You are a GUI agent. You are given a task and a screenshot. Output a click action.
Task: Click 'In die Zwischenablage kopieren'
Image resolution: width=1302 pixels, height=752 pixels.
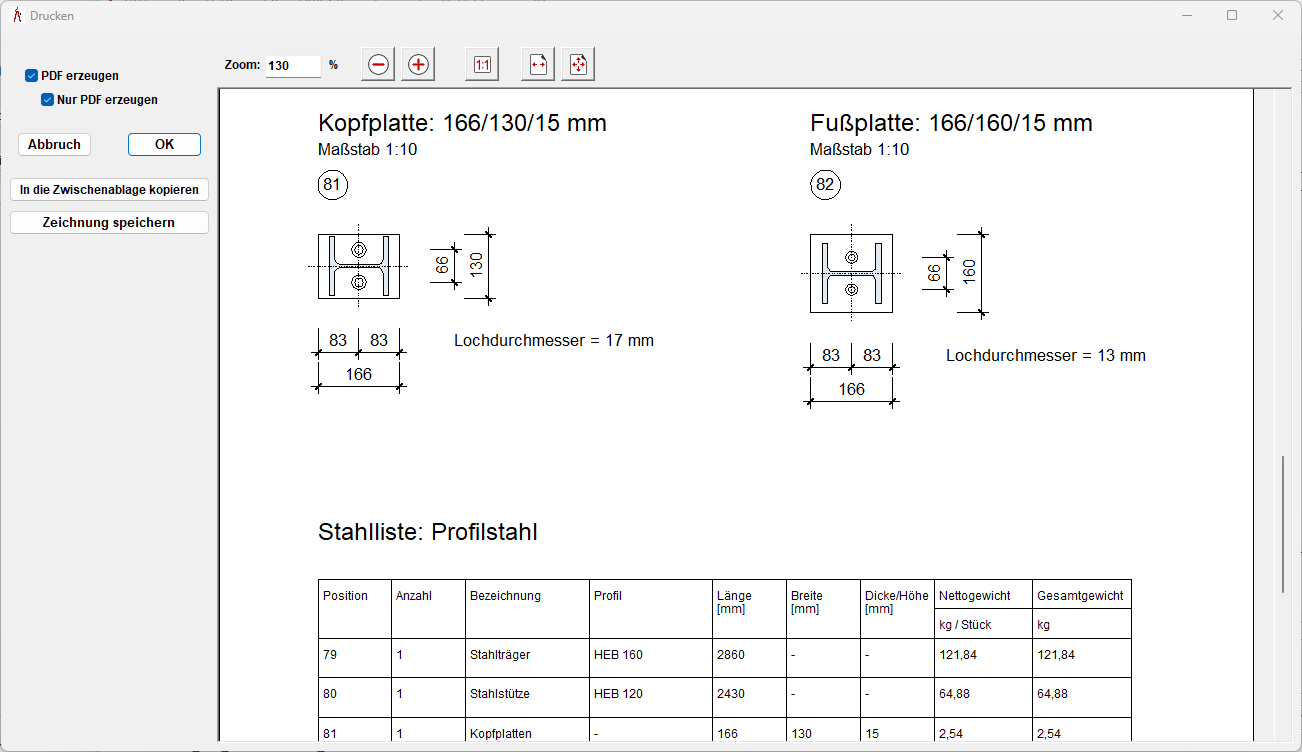tap(109, 190)
